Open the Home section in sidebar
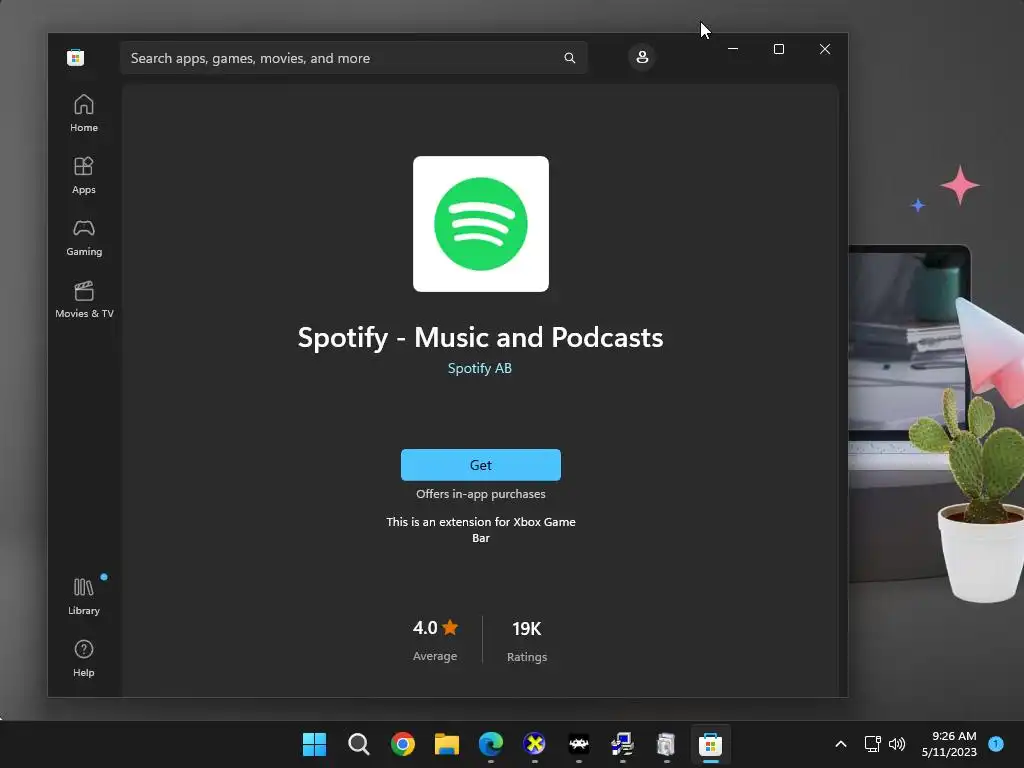This screenshot has height=768, width=1024. 84,114
